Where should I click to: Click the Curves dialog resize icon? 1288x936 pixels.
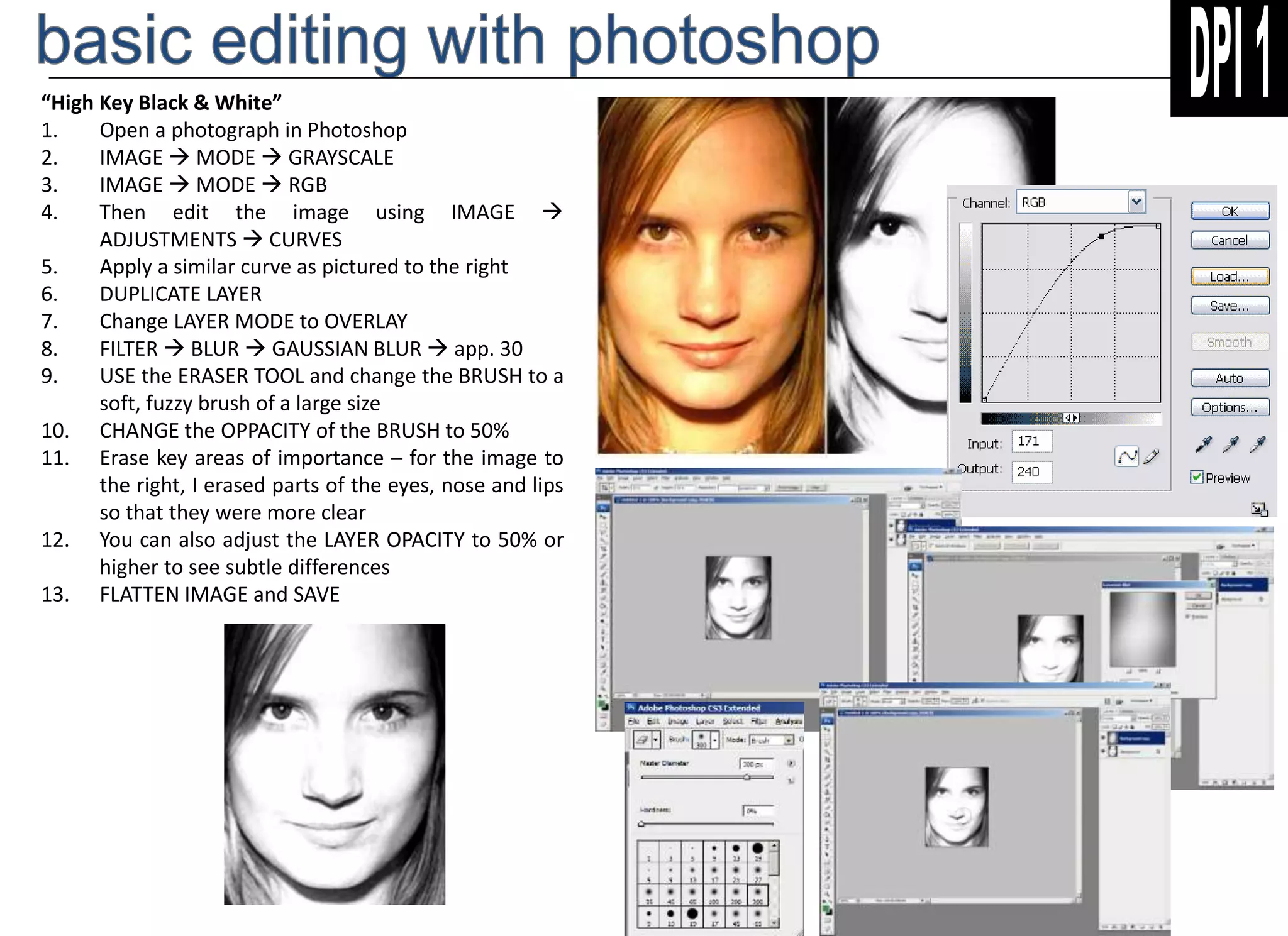click(1258, 509)
